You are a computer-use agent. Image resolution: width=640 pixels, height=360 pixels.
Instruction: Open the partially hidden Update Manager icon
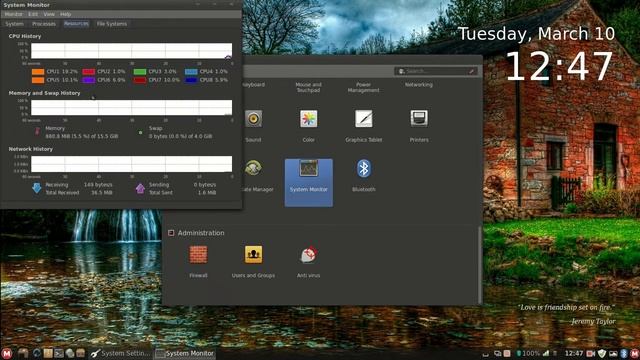(x=253, y=168)
